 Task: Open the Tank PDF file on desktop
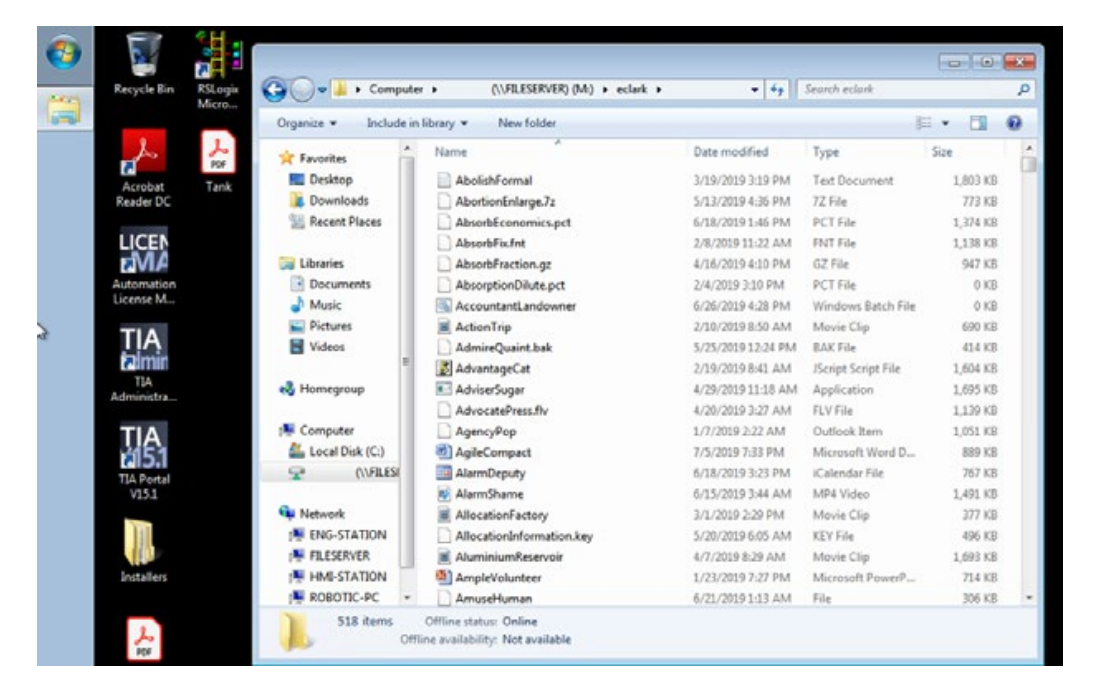[x=218, y=162]
